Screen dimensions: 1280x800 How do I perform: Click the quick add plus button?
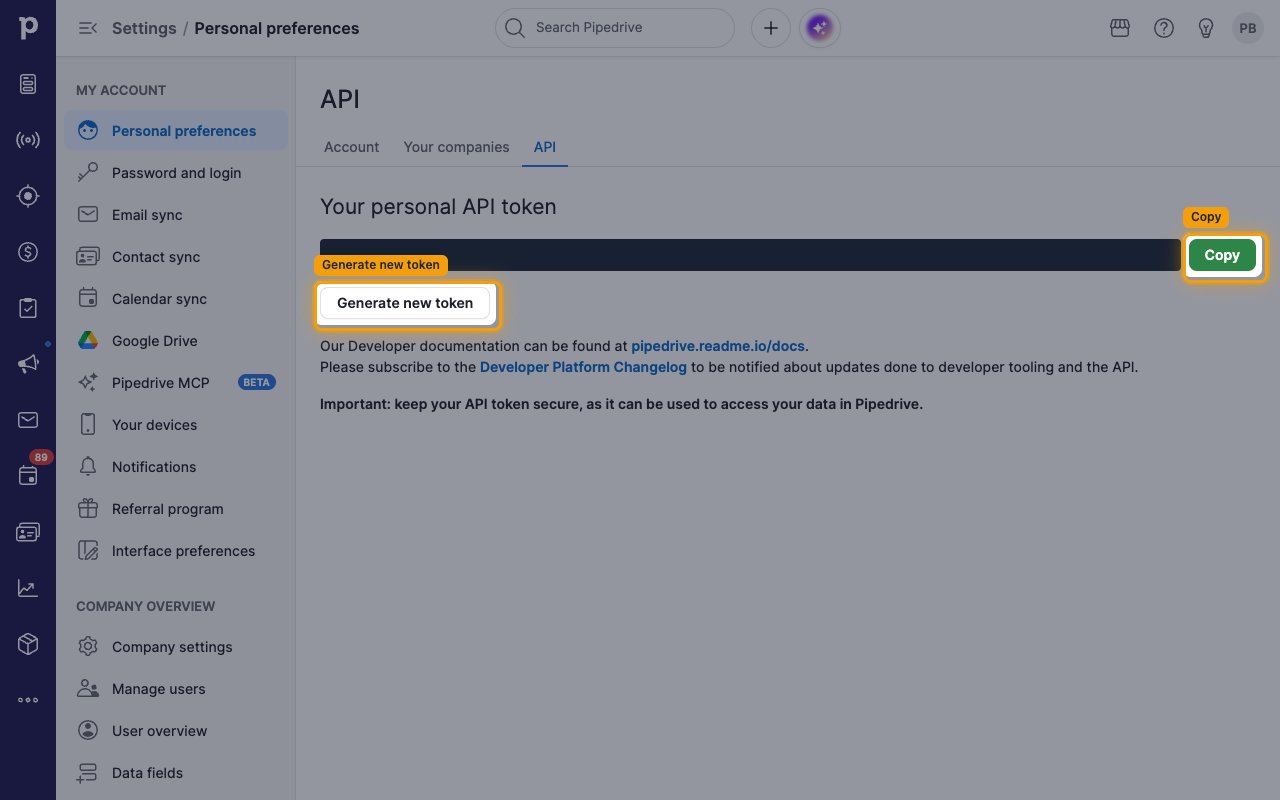[770, 28]
